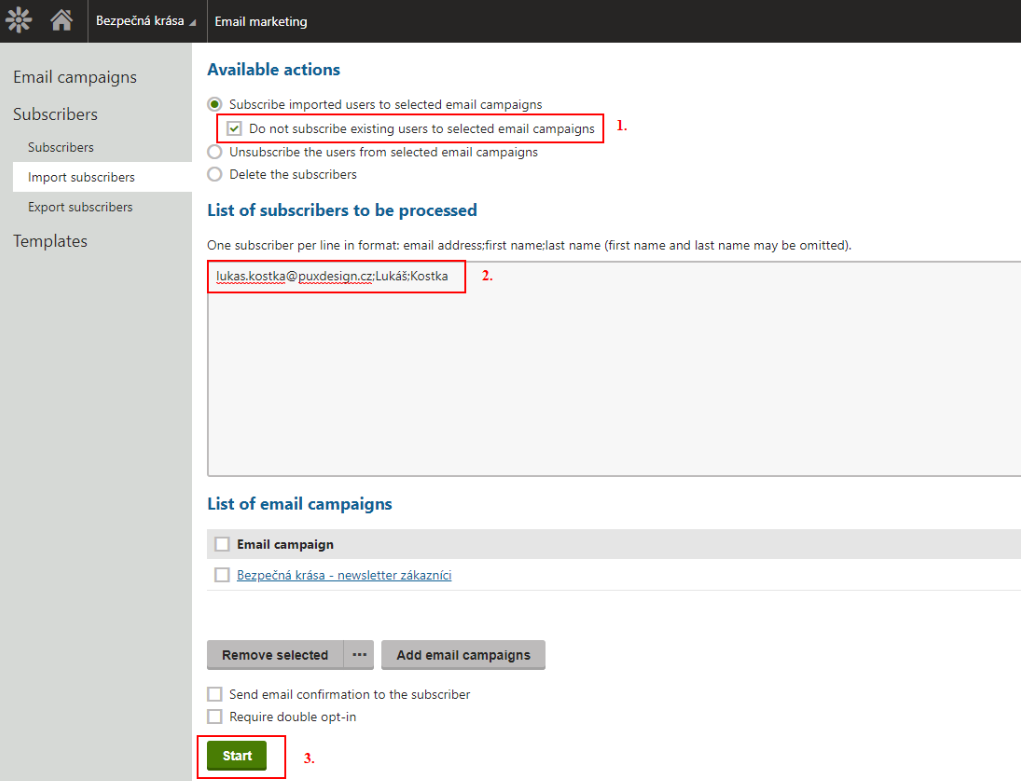The image size is (1021, 781).
Task: Click the Kentico logo icon
Action: click(x=19, y=21)
